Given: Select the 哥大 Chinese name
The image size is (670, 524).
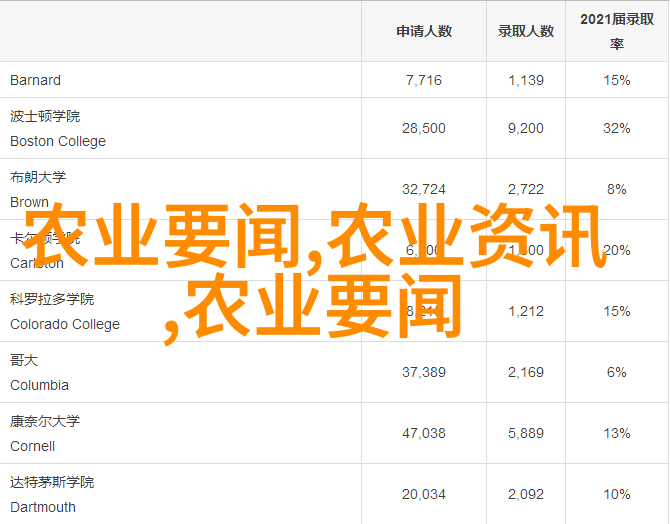Looking at the screenshot, I should click(24, 360).
